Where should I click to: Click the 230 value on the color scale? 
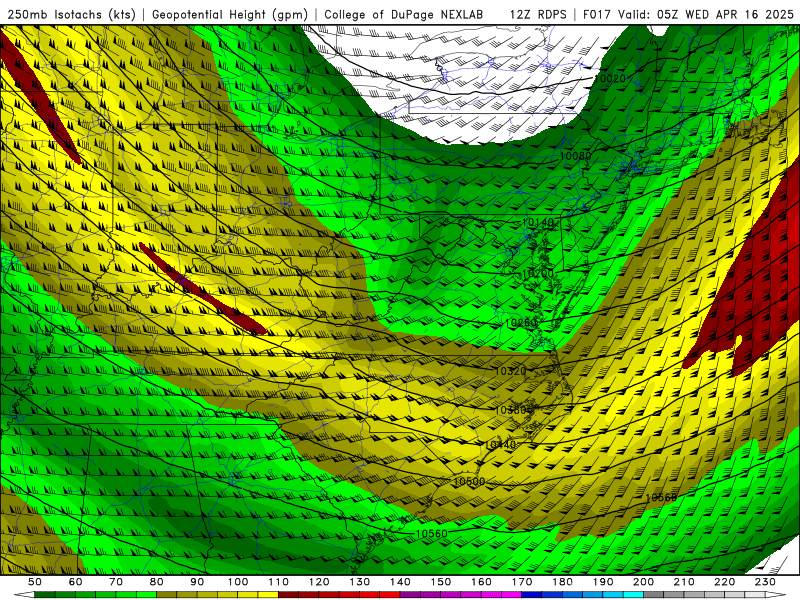point(766,582)
